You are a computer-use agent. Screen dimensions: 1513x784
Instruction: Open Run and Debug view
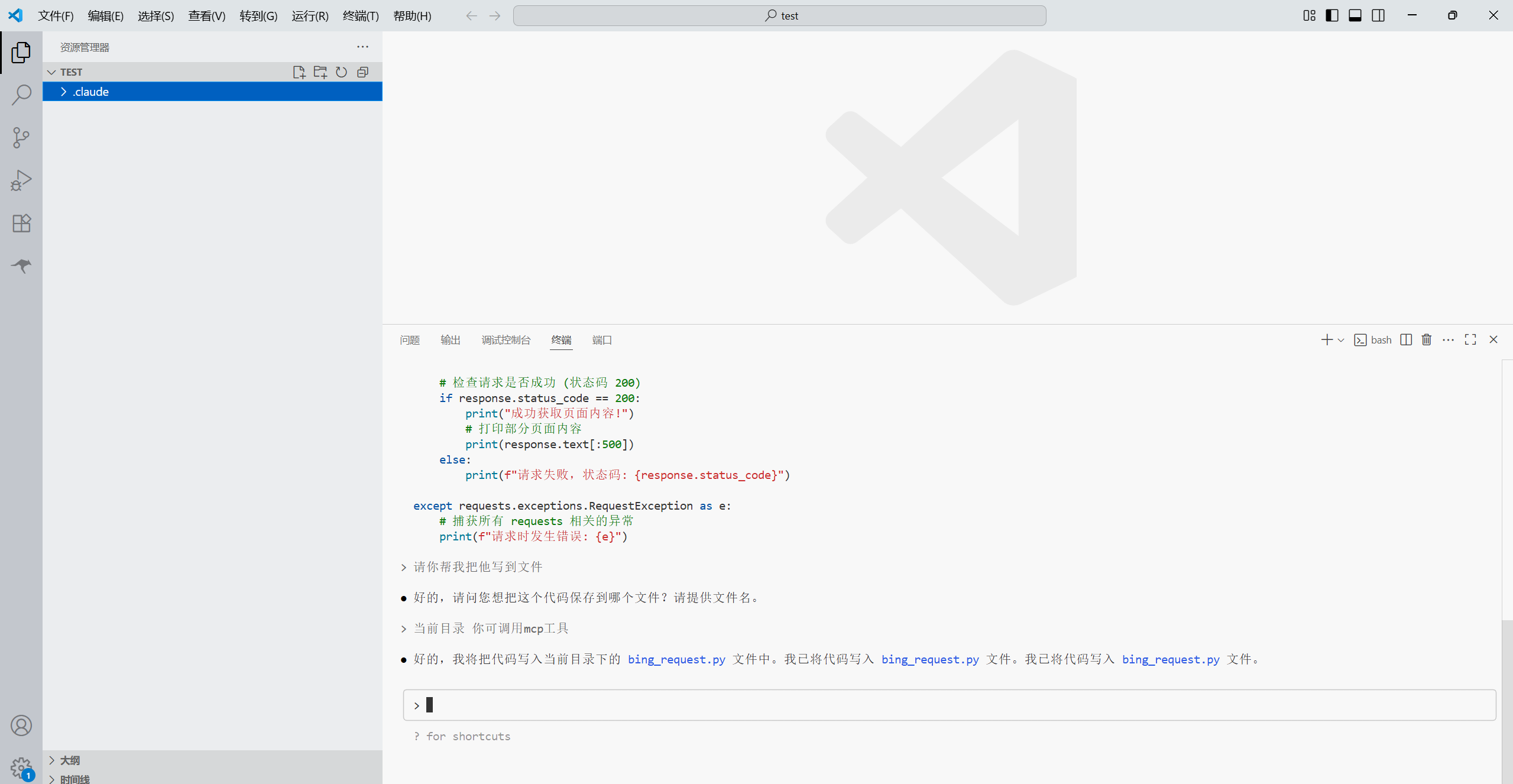(21, 180)
